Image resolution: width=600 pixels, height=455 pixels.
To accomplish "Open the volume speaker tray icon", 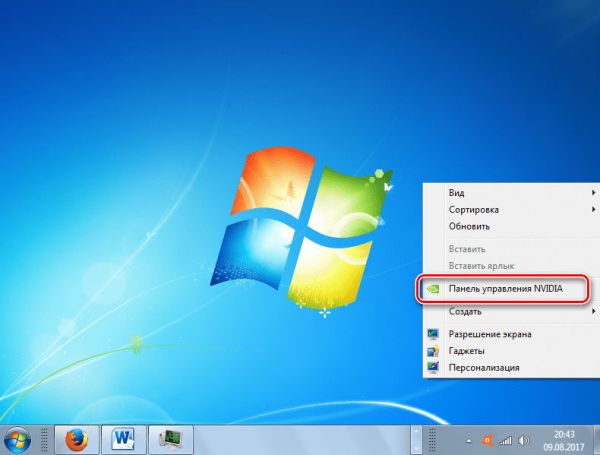I will pos(524,441).
